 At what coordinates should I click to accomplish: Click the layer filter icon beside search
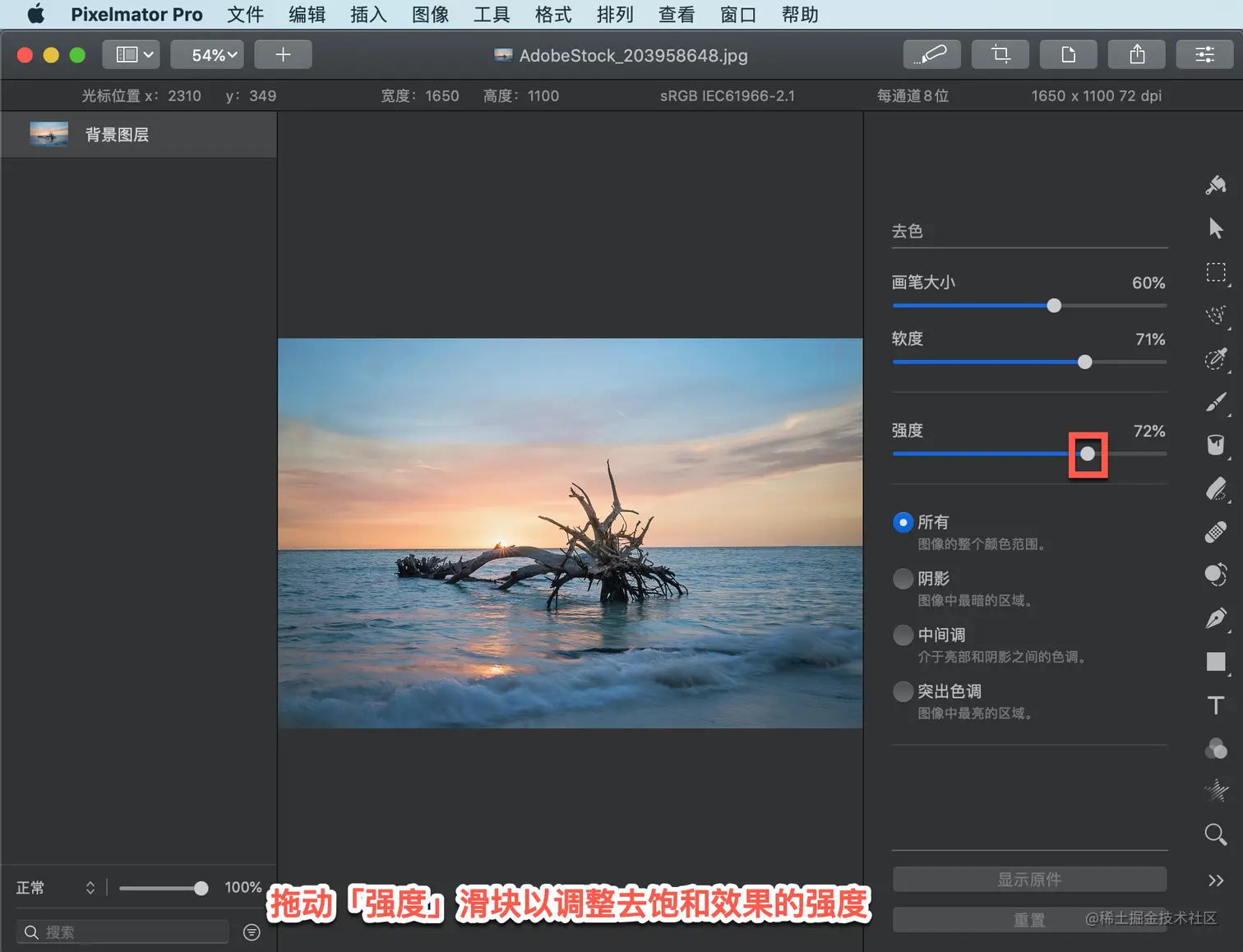[x=252, y=932]
